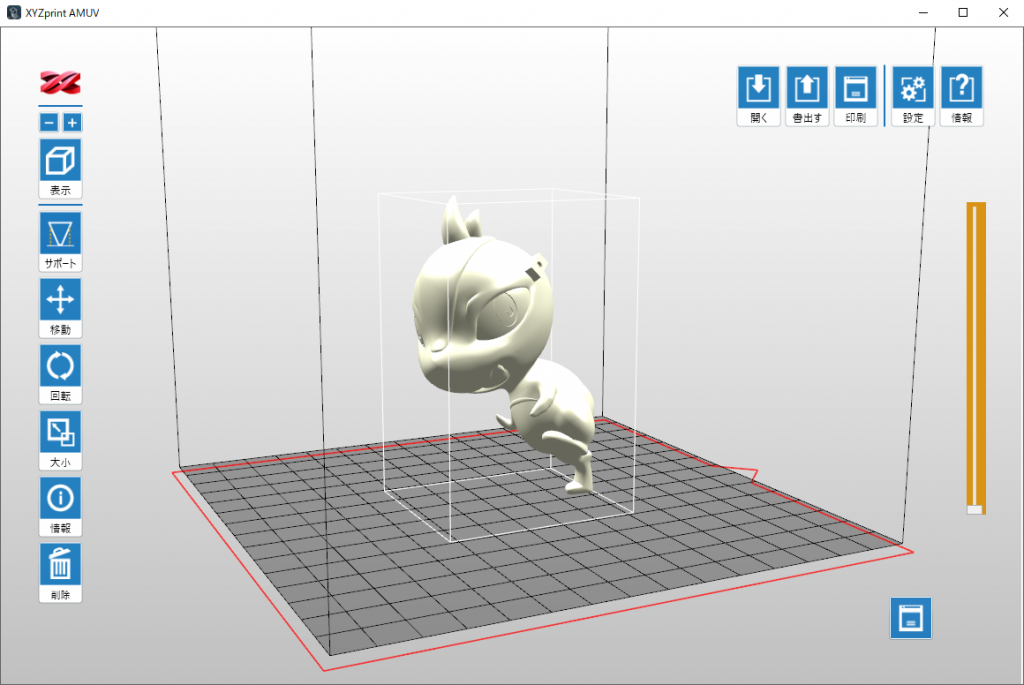Click the XYZprinting logo

coord(60,83)
